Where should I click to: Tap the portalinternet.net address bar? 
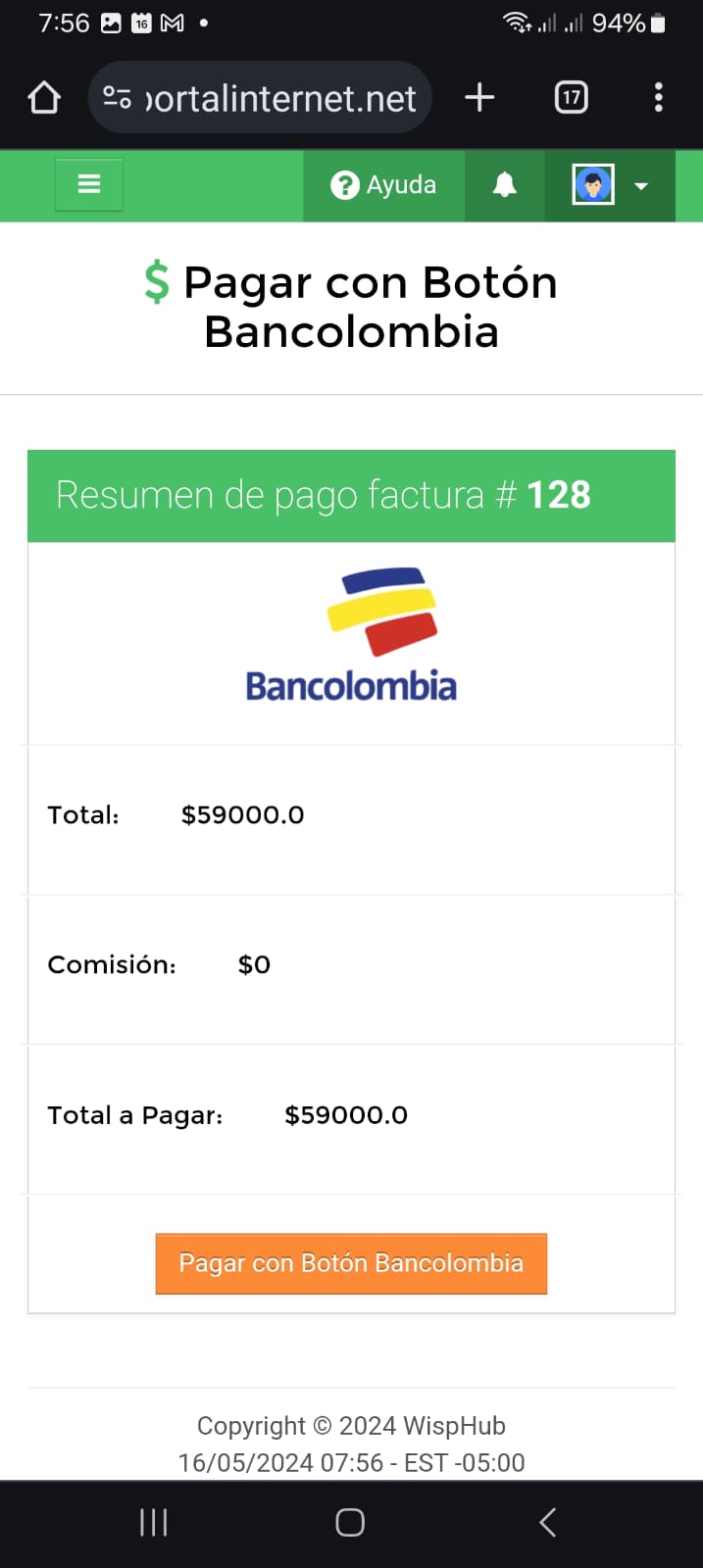coord(280,98)
